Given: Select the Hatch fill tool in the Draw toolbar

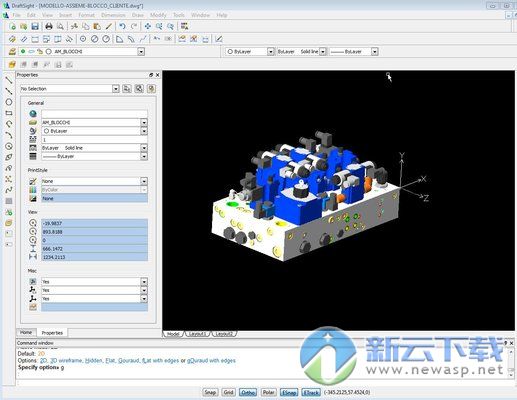Looking at the screenshot, I should pos(9,201).
